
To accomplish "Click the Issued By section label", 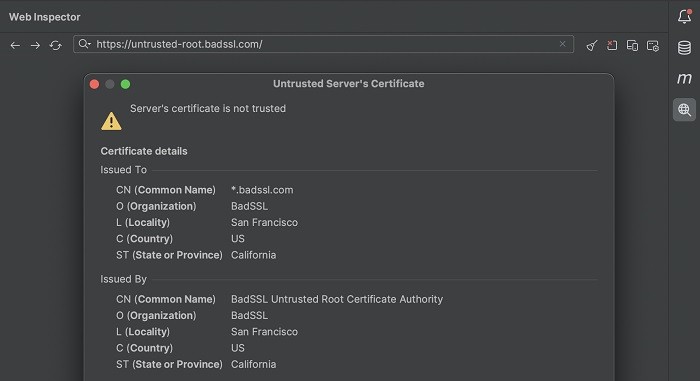I will [x=123, y=279].
